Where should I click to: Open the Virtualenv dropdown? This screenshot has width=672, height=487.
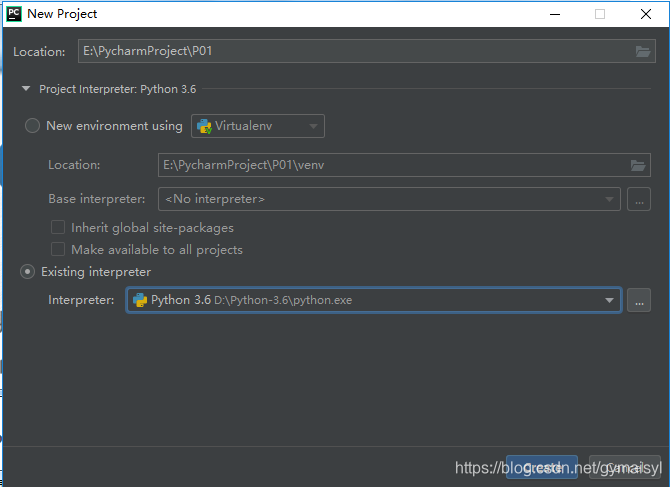coord(258,126)
